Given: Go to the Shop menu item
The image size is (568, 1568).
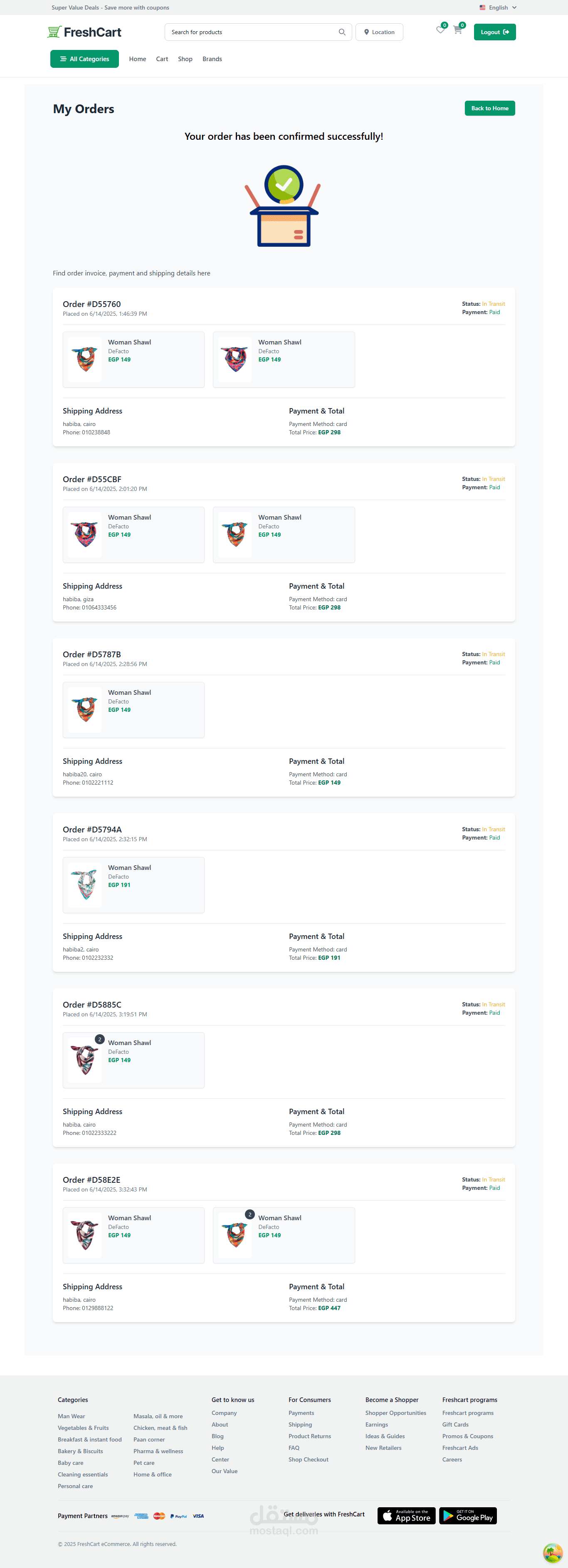Looking at the screenshot, I should tap(185, 59).
